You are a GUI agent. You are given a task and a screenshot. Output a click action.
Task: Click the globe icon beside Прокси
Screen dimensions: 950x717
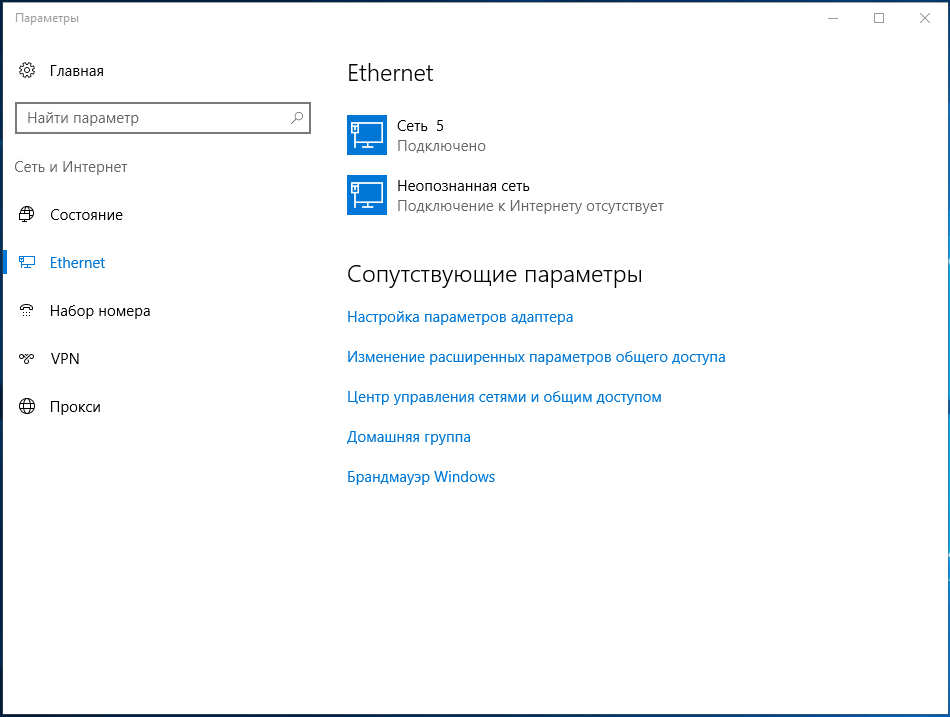[x=27, y=406]
